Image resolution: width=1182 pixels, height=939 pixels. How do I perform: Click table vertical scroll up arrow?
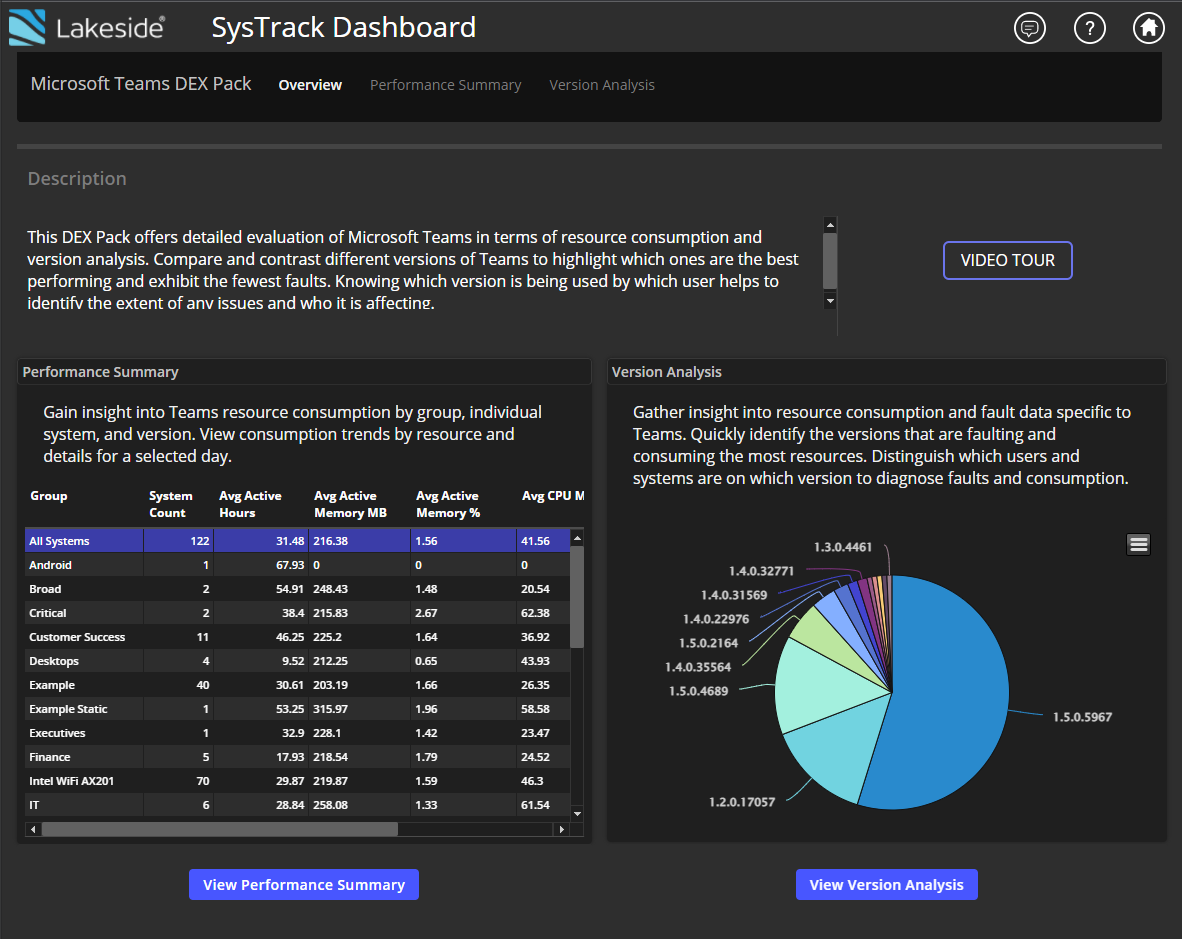point(577,538)
